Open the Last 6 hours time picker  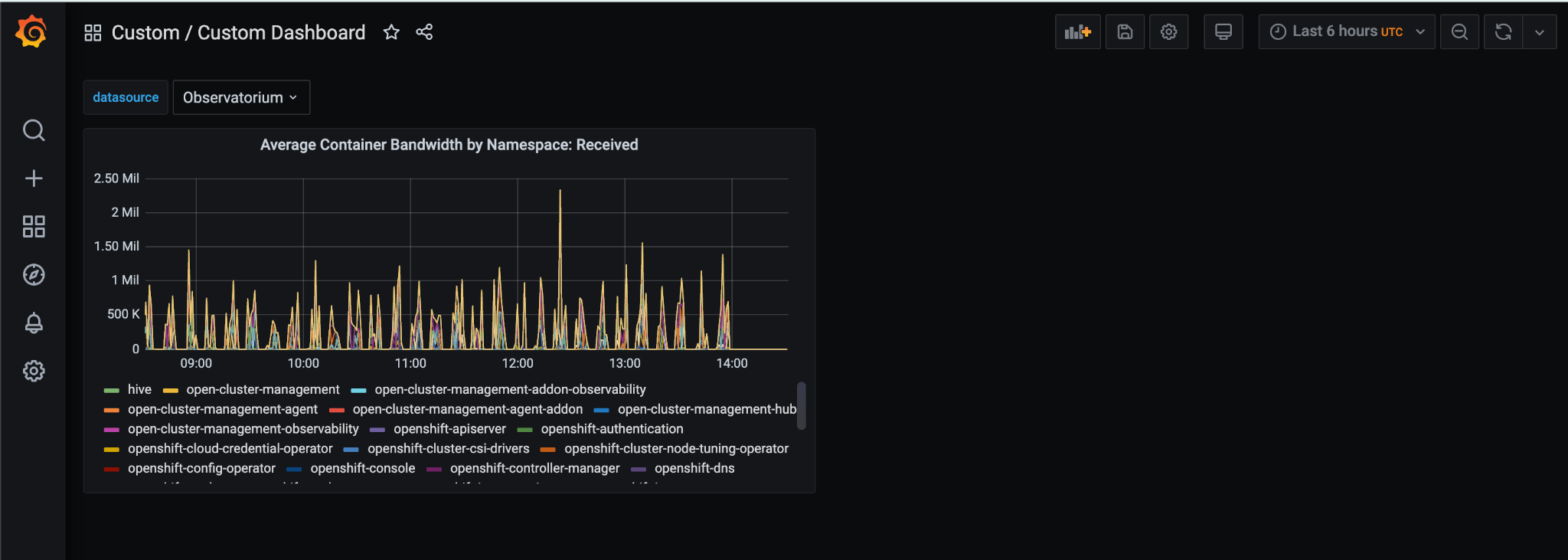tap(1347, 32)
